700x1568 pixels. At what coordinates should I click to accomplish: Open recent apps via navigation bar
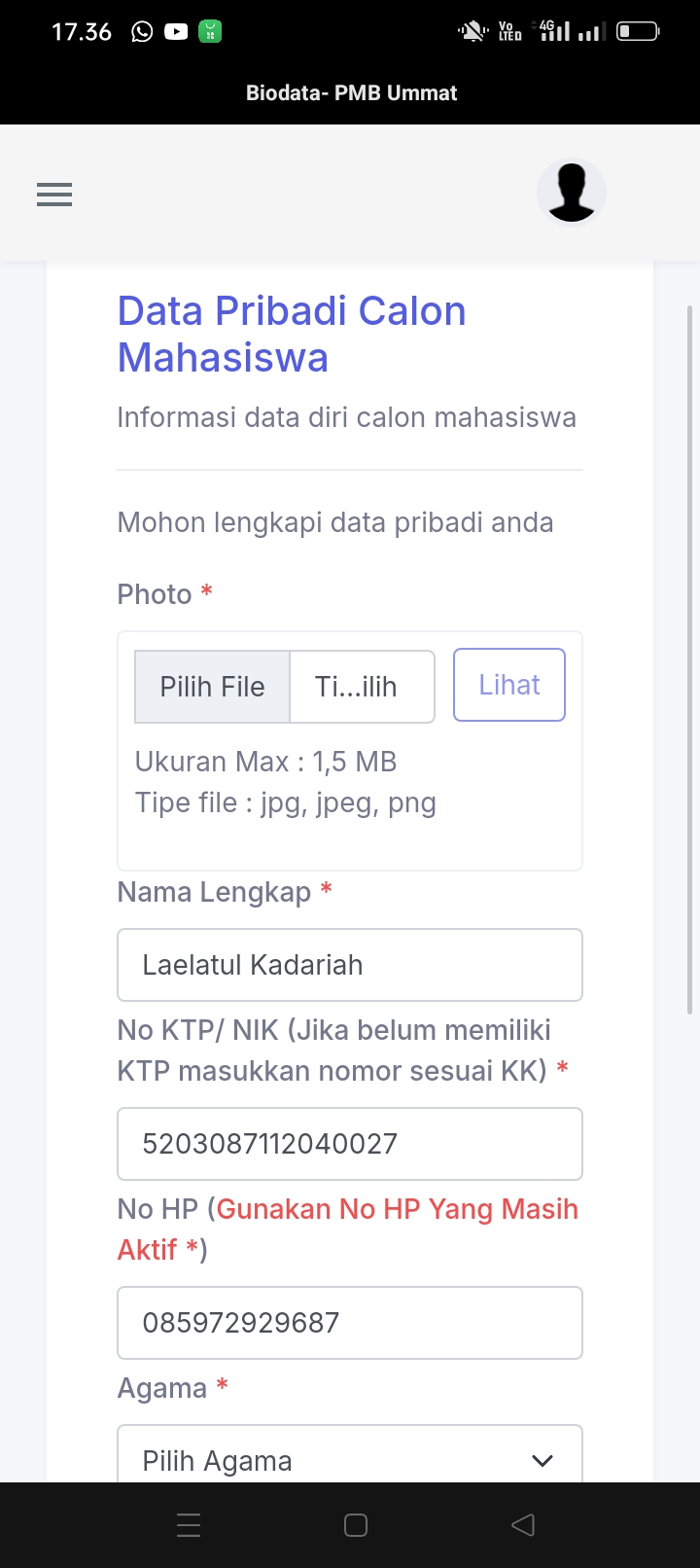pos(189,1525)
